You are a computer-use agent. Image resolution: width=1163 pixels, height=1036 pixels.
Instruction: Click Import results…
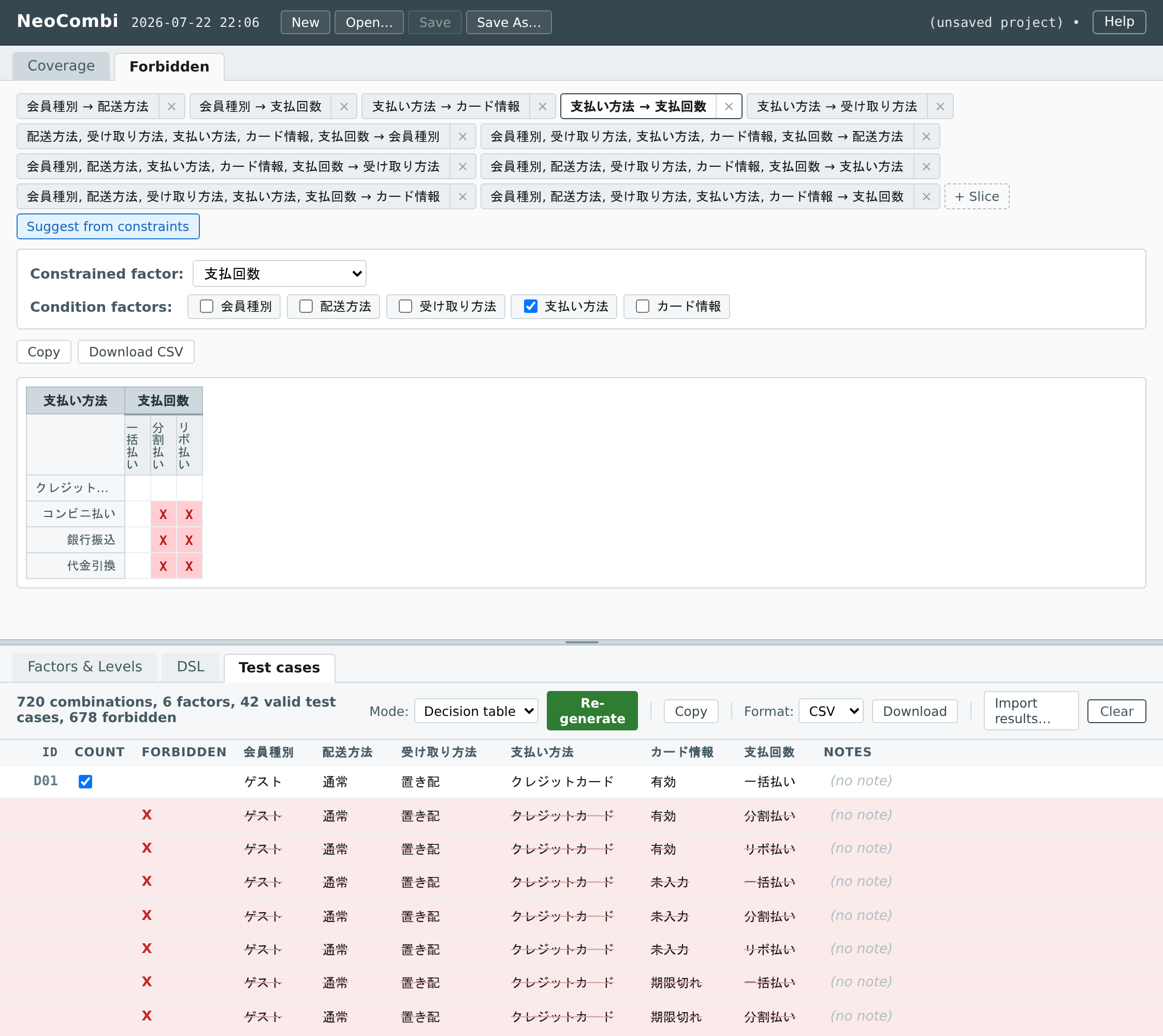coord(1031,711)
